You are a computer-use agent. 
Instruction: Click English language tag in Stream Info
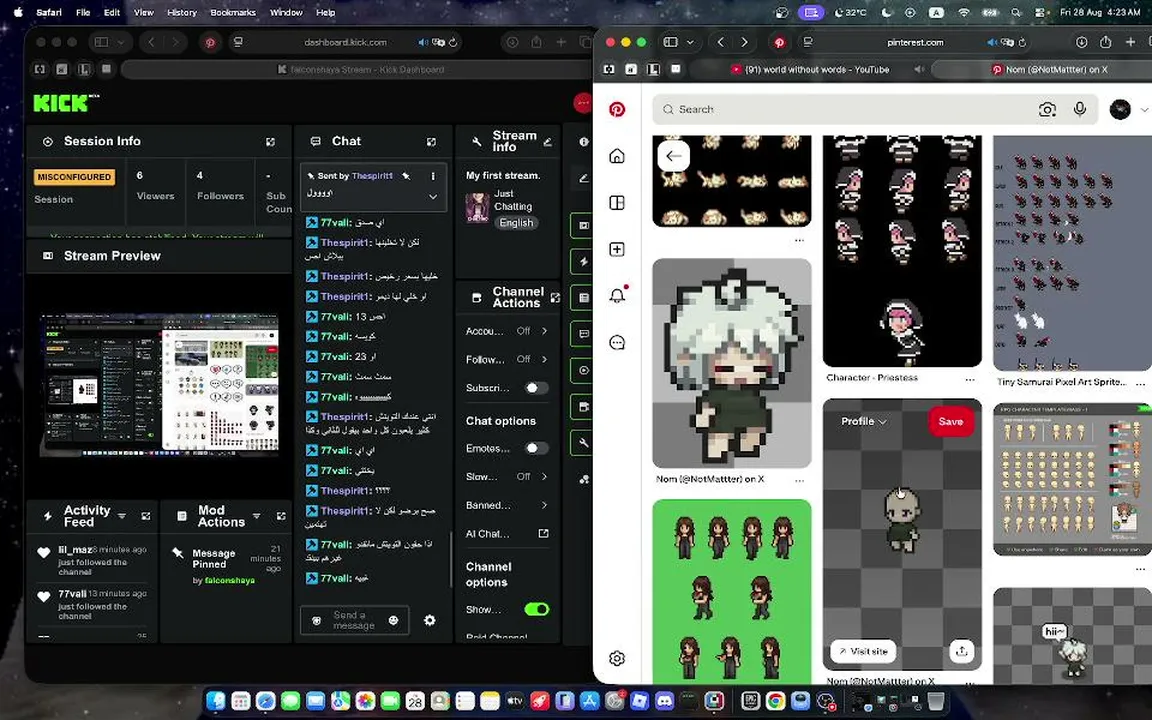(x=516, y=223)
